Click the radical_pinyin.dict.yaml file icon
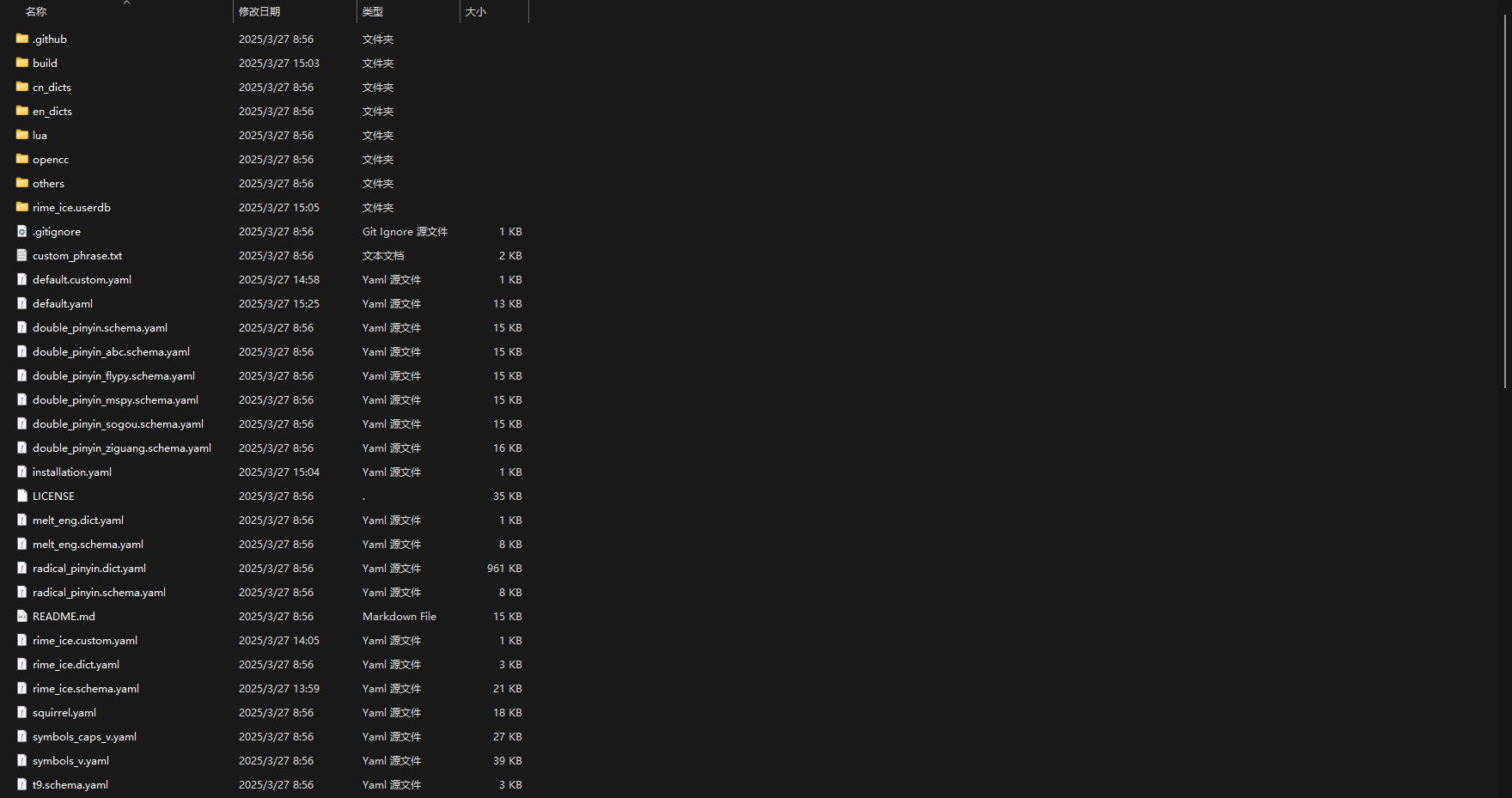The width and height of the screenshot is (1512, 798). coord(22,568)
